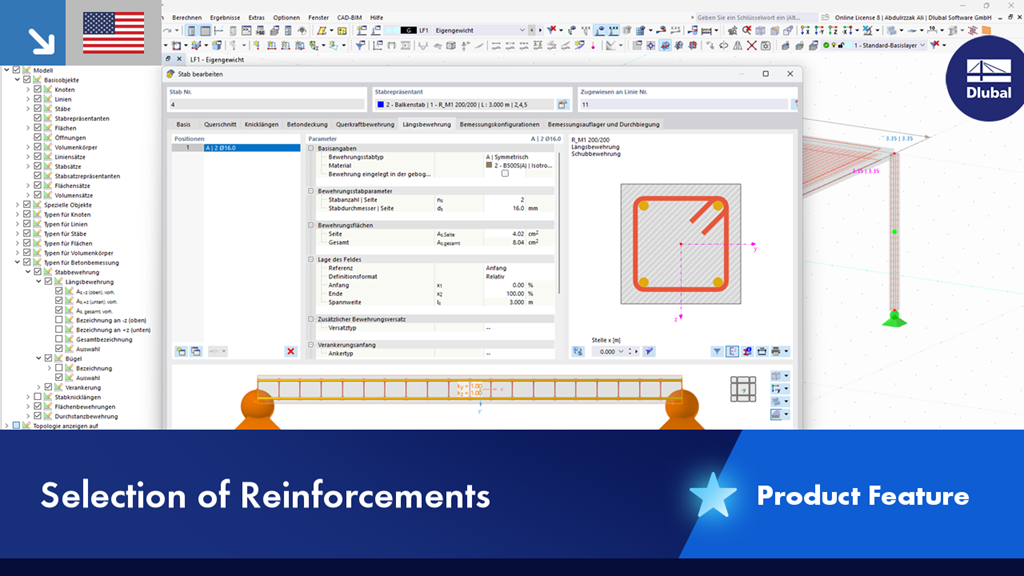The image size is (1024, 576).
Task: Expand Typen für Knoten tree node
Action: 18,214
